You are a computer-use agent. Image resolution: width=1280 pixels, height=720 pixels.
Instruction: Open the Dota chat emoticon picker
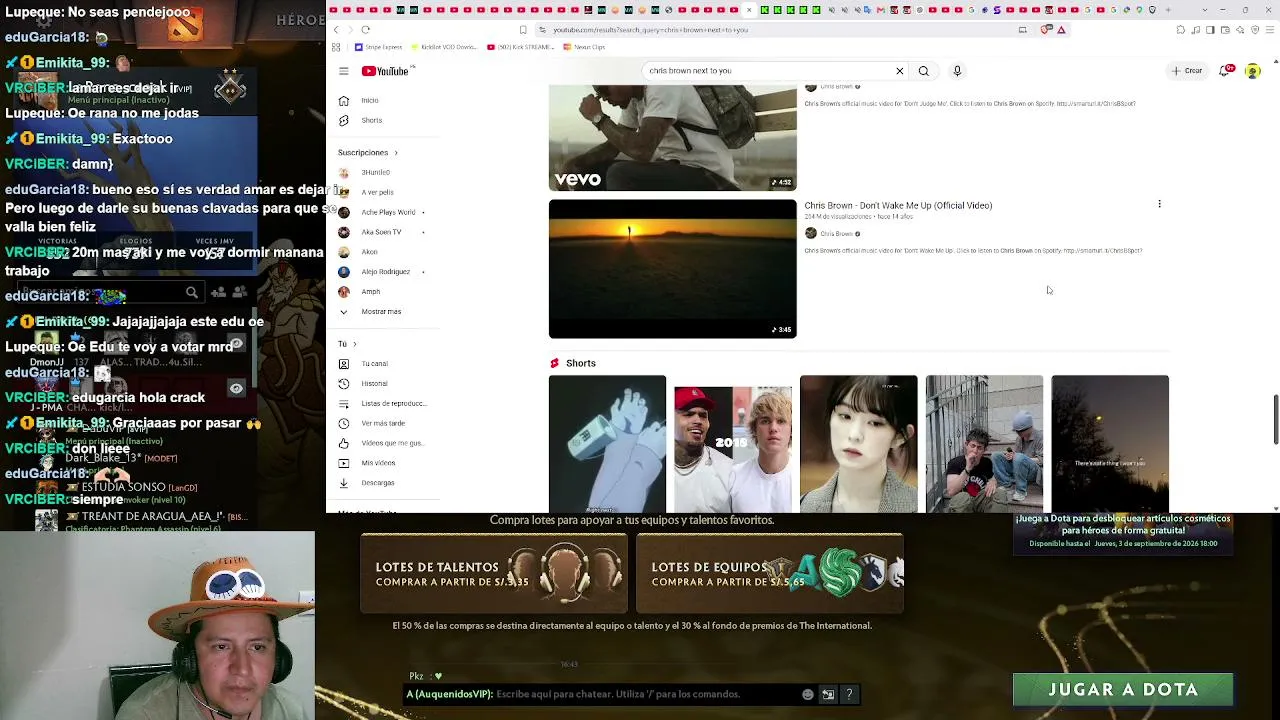point(808,694)
